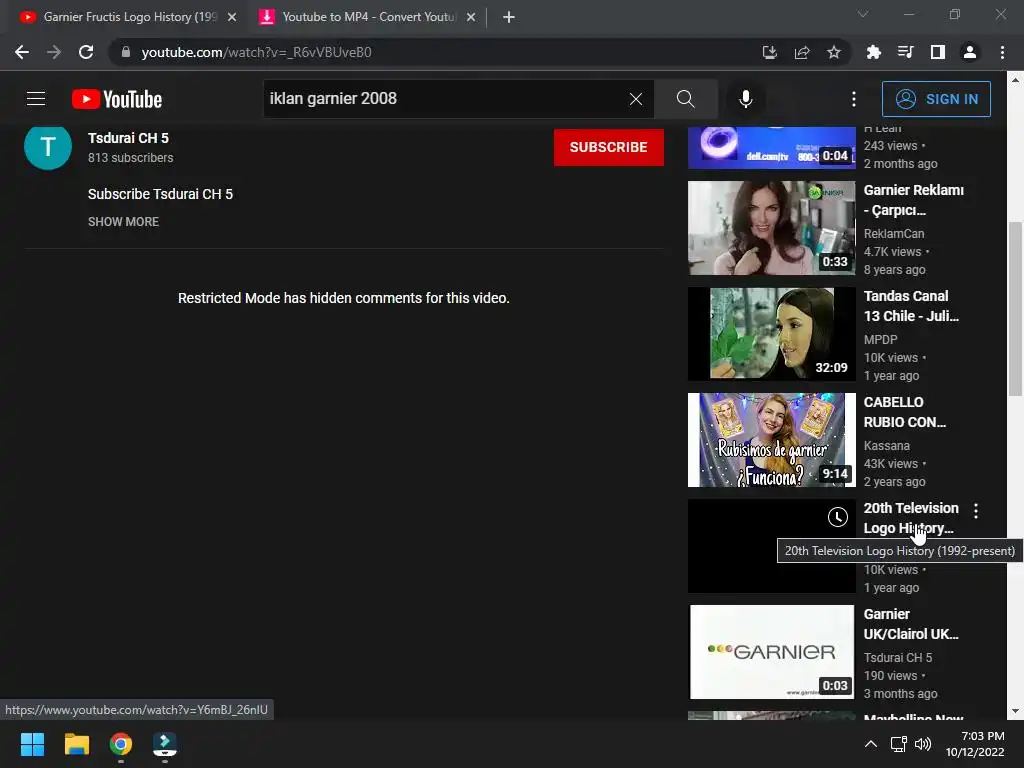This screenshot has height=768, width=1024.
Task: Open Google Chrome from the taskbar
Action: pyautogui.click(x=121, y=744)
